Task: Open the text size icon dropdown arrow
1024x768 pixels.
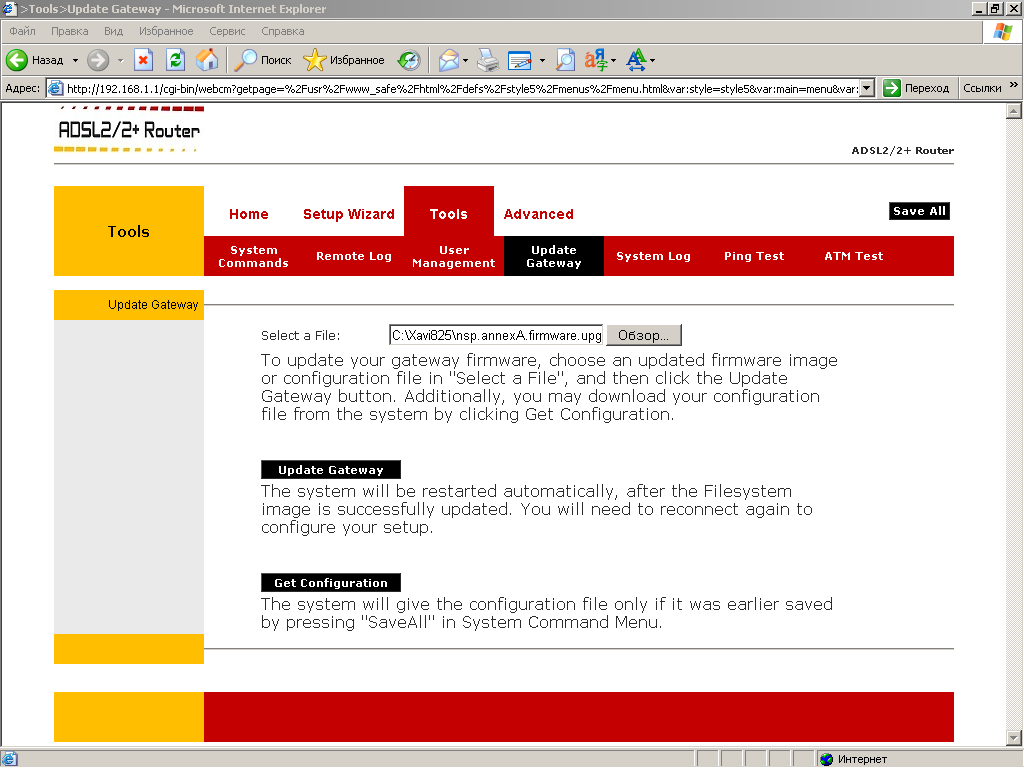Action: click(x=652, y=60)
